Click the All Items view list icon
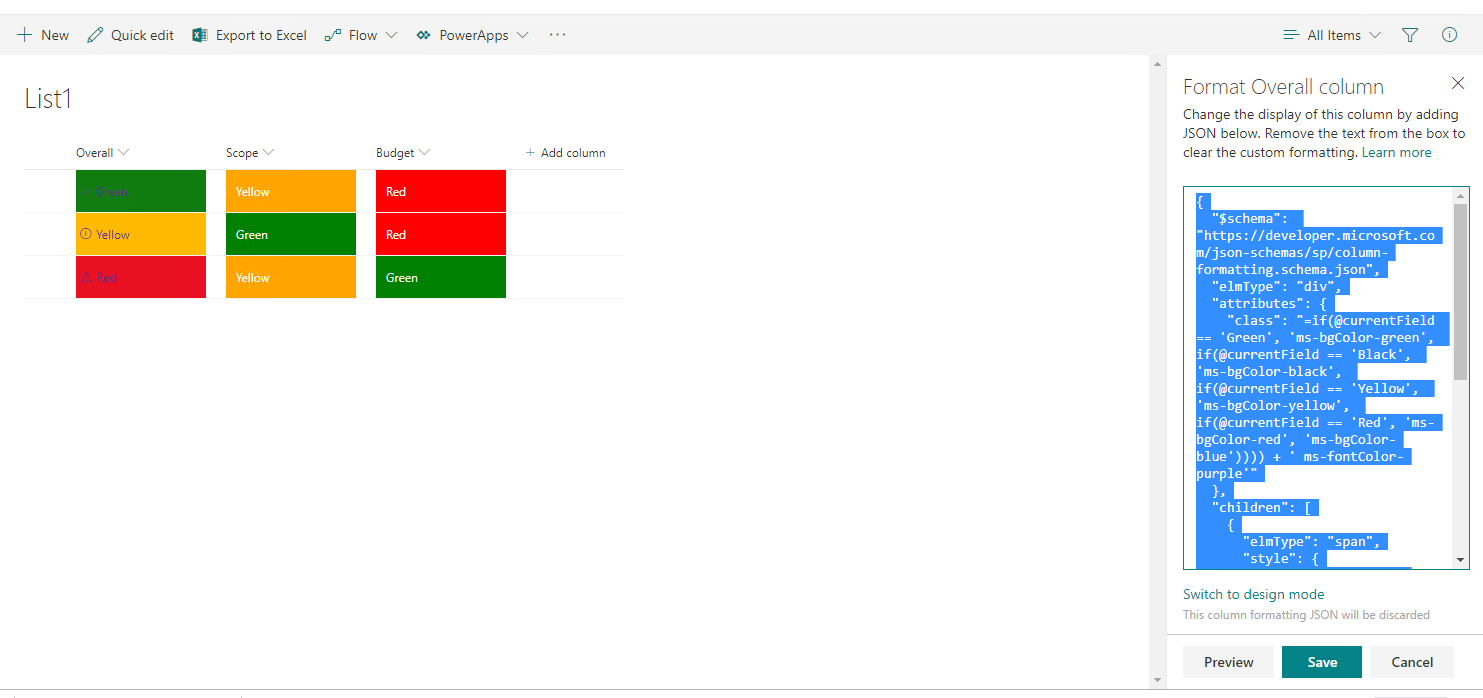This screenshot has height=698, width=1483. point(1291,35)
